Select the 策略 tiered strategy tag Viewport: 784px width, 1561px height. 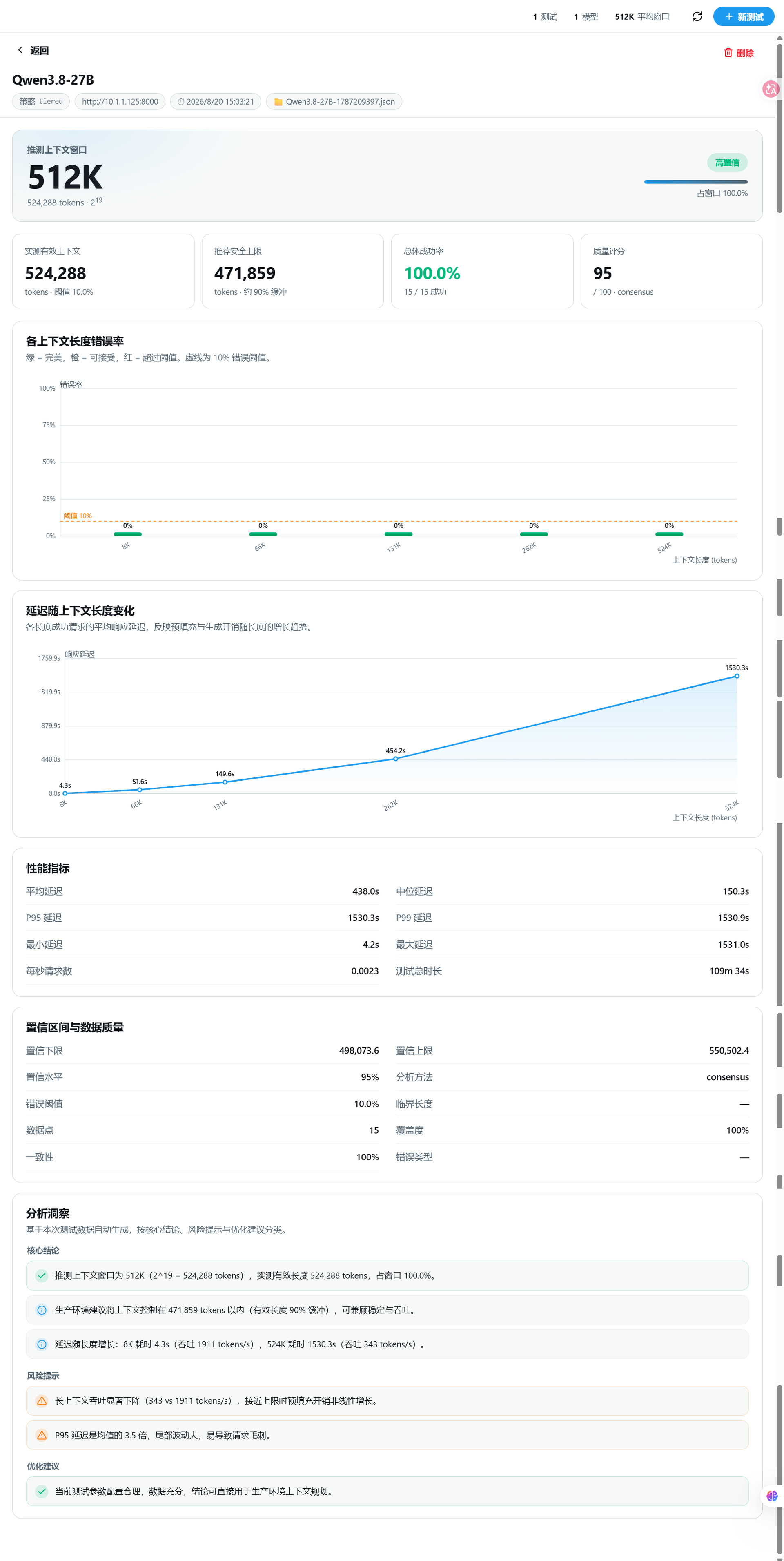(x=40, y=102)
